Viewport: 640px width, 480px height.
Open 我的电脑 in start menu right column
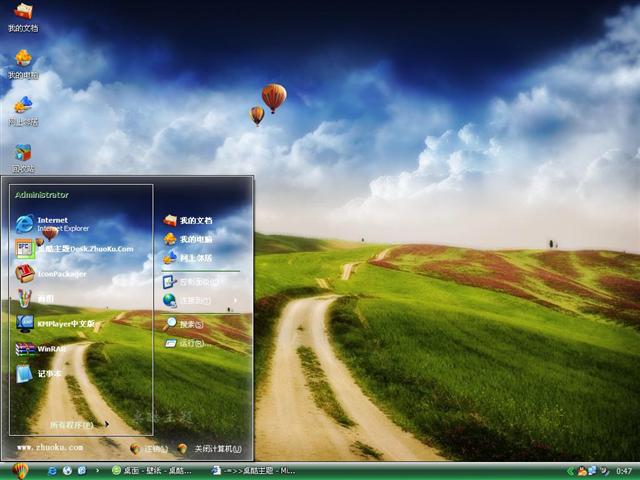pyautogui.click(x=188, y=239)
